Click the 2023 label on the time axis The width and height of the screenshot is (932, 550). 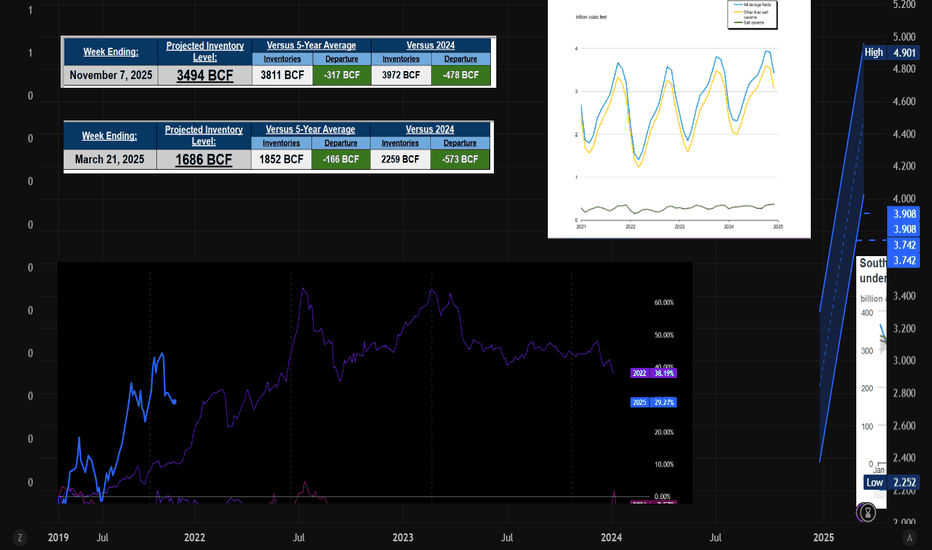tap(402, 538)
